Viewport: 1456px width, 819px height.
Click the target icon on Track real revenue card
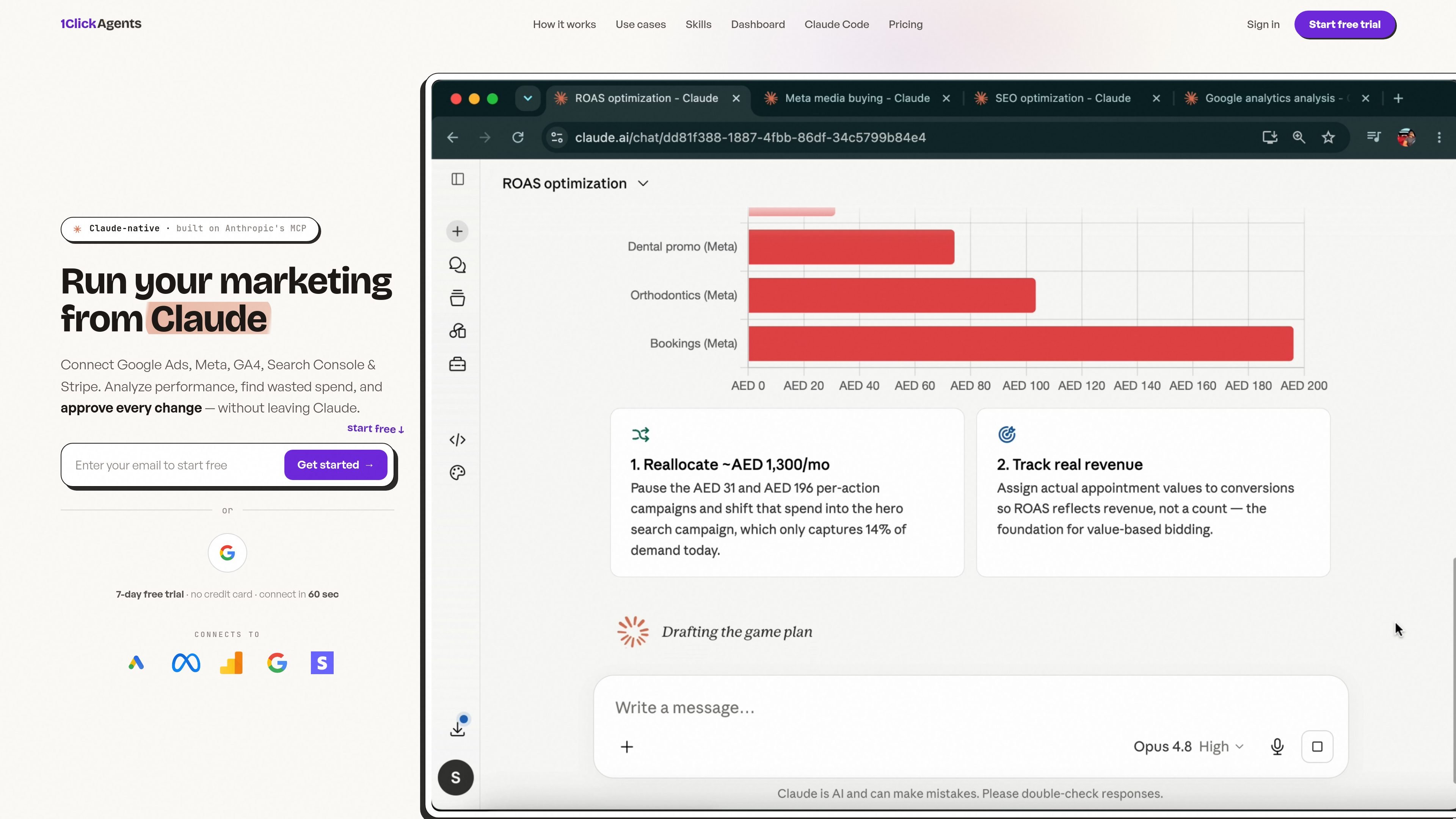pos(1007,434)
